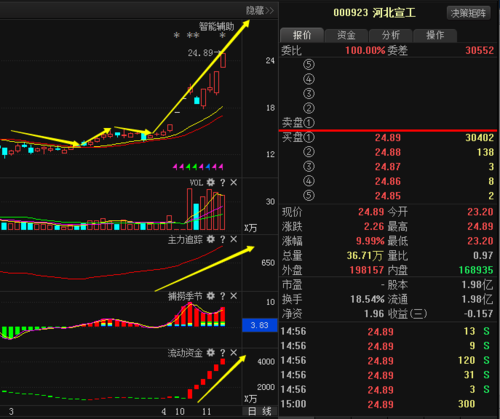
Task: Open 捕捞季节 indicator settings gear
Action: click(x=211, y=296)
